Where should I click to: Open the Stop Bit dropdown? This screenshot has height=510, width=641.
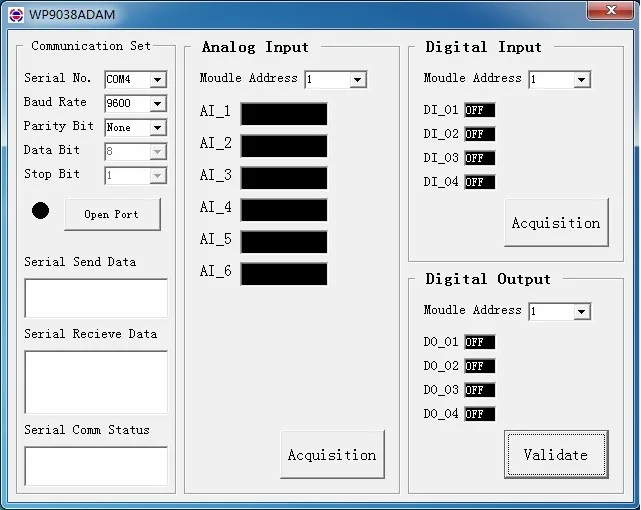click(157, 176)
